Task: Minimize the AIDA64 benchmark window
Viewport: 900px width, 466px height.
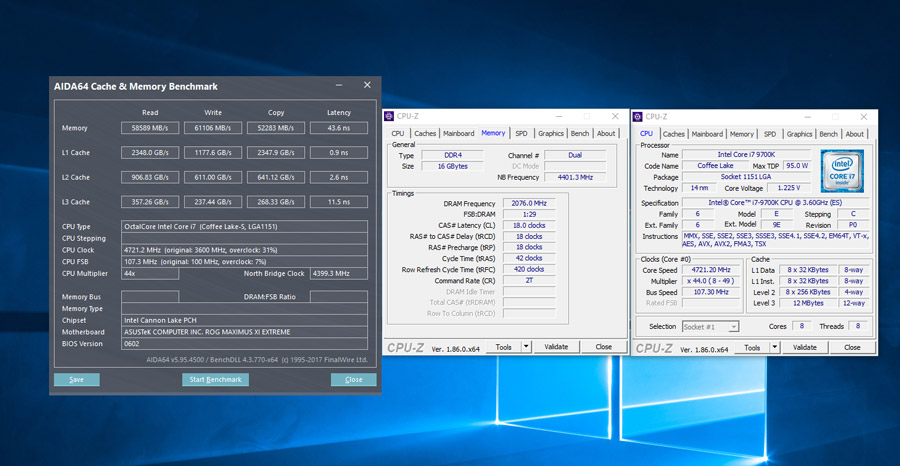Action: click(339, 86)
